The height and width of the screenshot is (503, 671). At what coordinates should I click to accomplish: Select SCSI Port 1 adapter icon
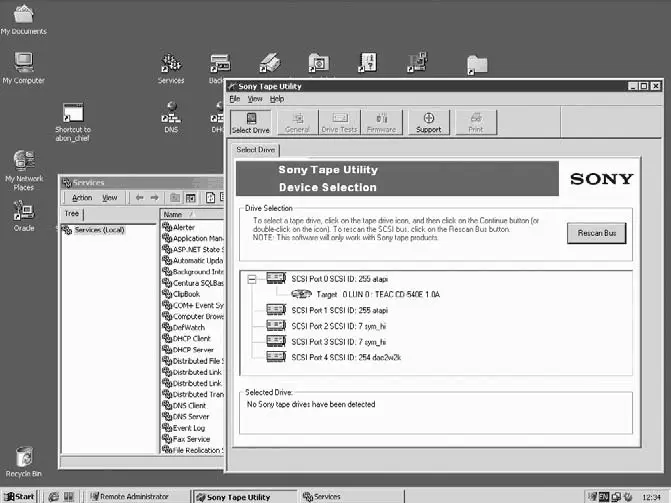[276, 310]
